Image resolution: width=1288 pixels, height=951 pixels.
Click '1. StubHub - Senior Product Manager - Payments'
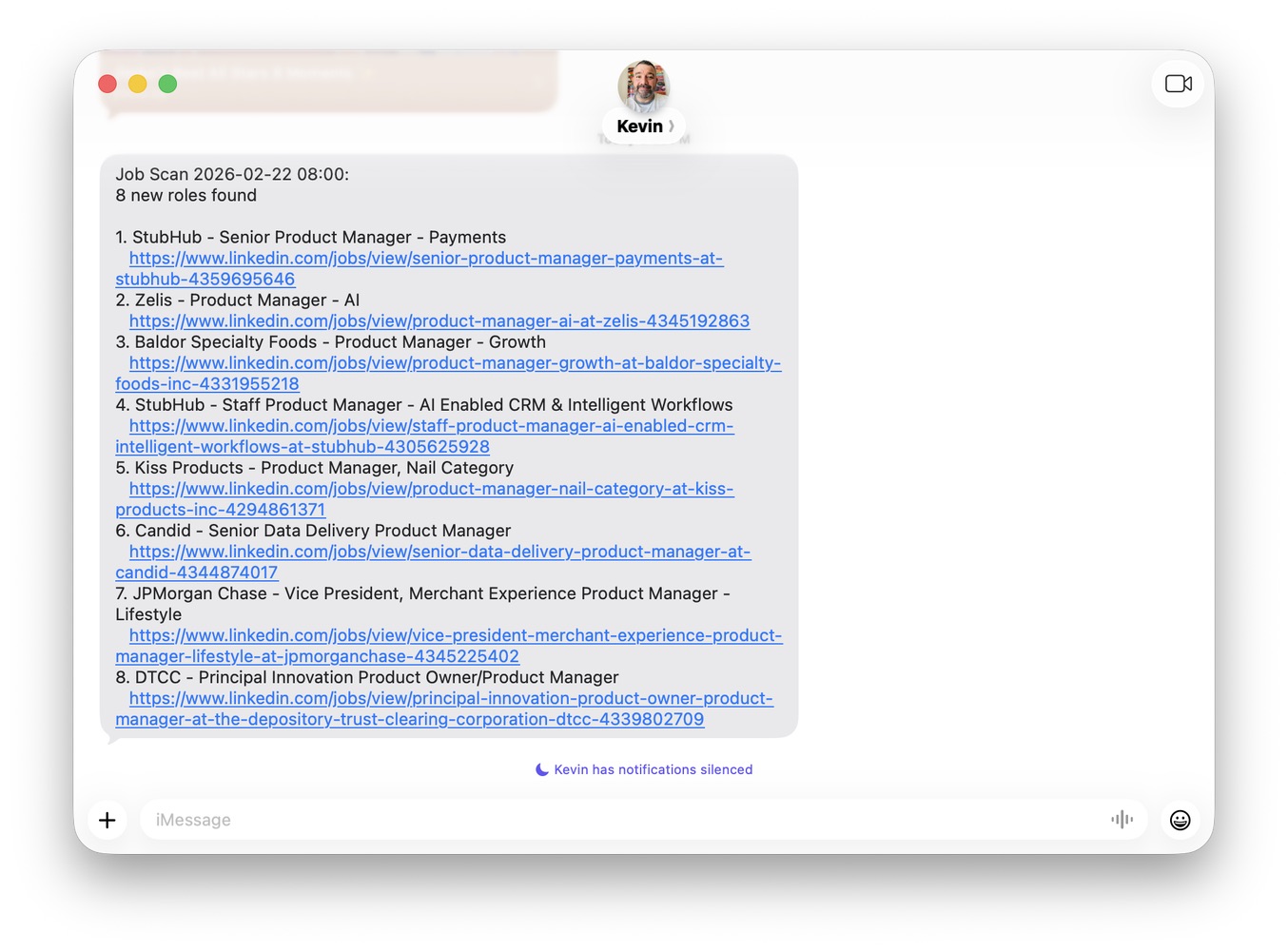click(x=310, y=238)
